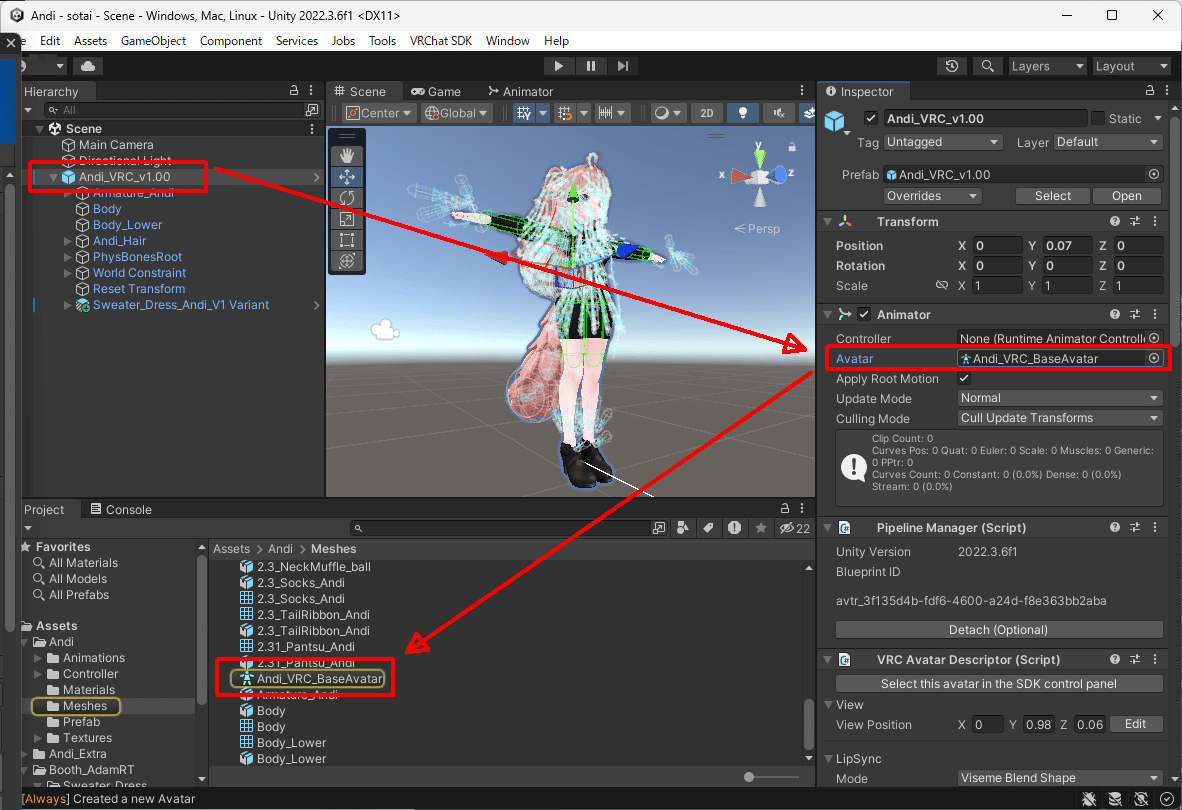1182x810 pixels.
Task: Open Transform component help icon
Action: [x=1115, y=222]
